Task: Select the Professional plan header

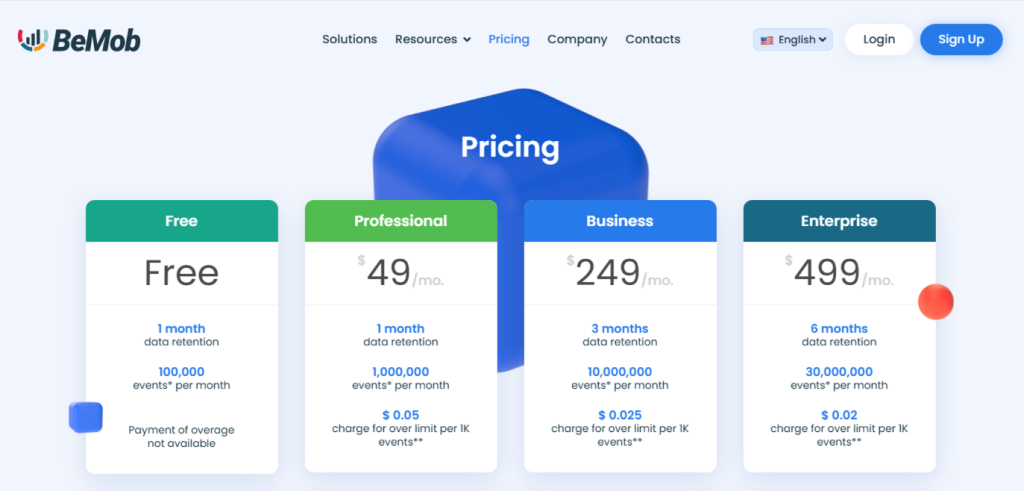Action: click(401, 221)
